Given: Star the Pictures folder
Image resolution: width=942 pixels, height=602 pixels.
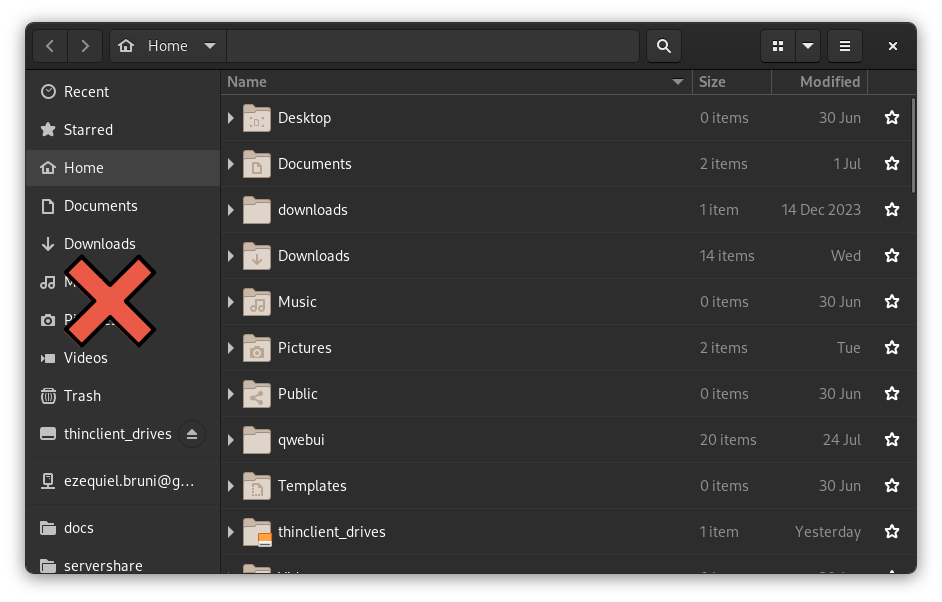Looking at the screenshot, I should (891, 347).
